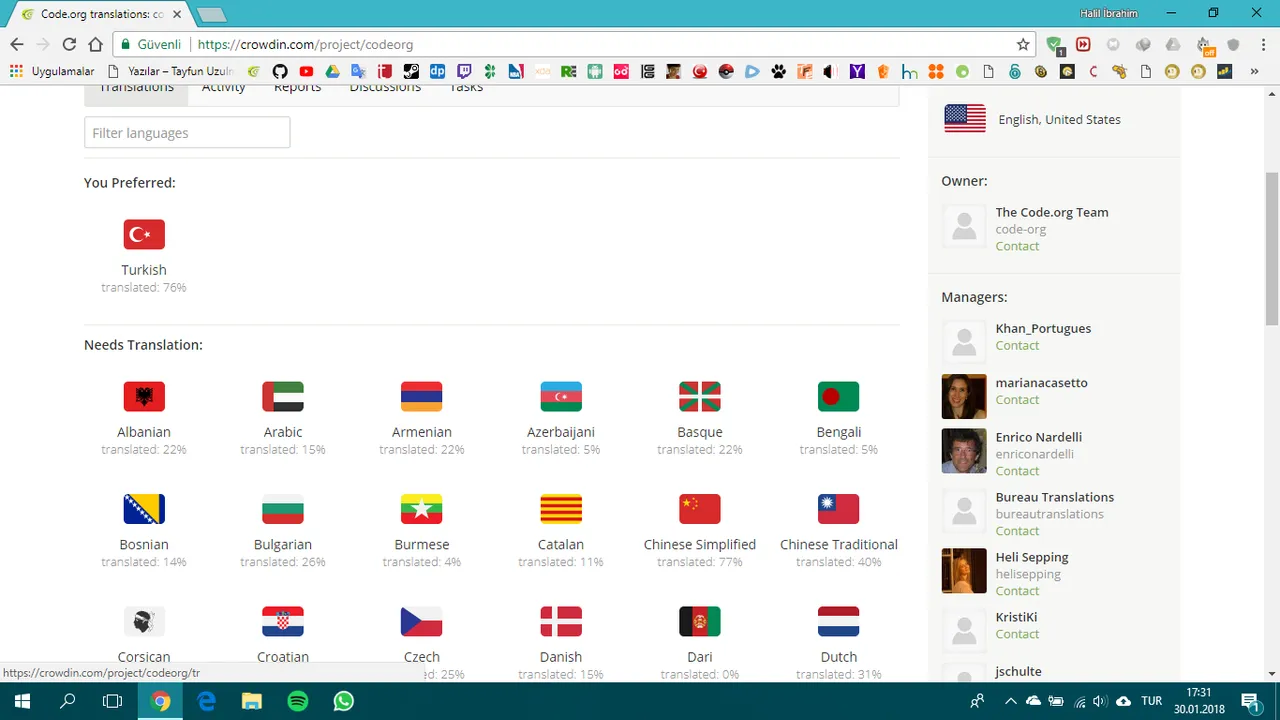Open the Chinese Simplified language name link

700,545
